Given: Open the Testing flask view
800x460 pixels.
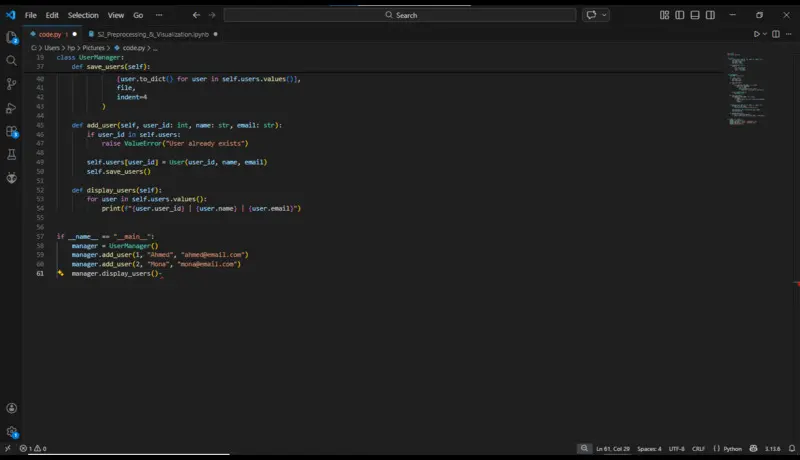Looking at the screenshot, I should click(11, 155).
